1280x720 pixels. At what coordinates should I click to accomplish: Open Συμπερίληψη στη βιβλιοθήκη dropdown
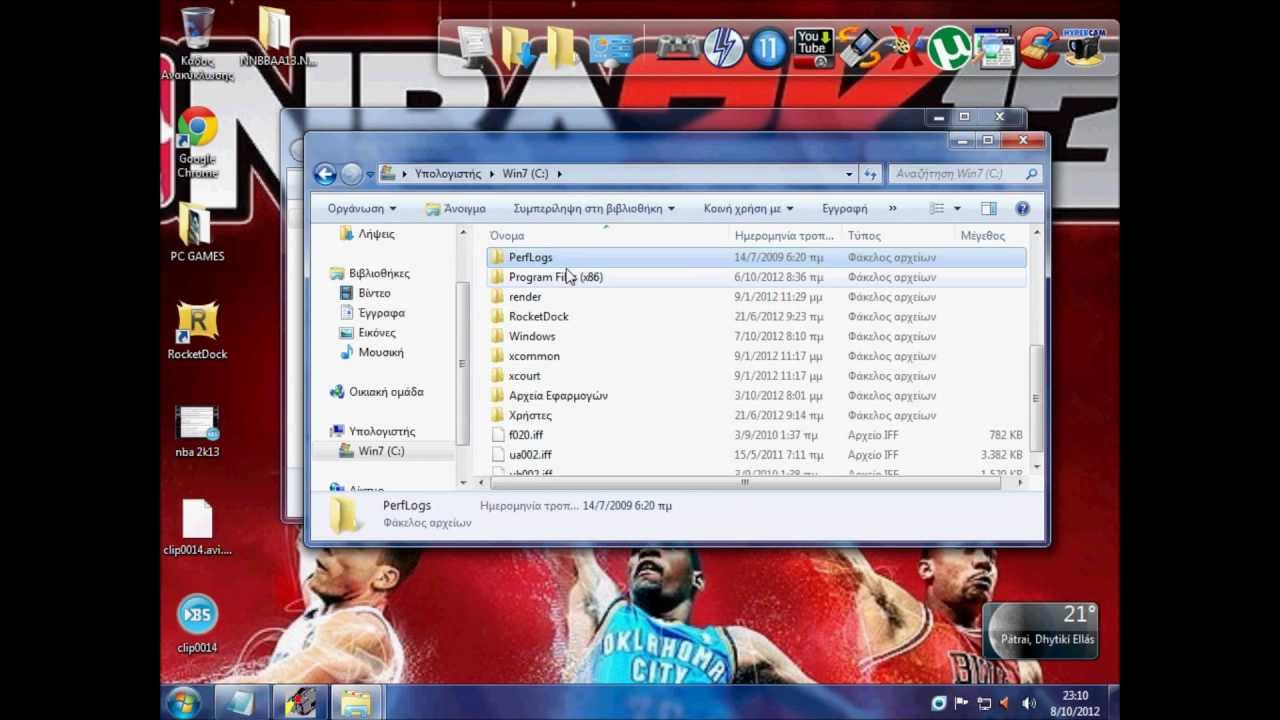[x=594, y=209]
